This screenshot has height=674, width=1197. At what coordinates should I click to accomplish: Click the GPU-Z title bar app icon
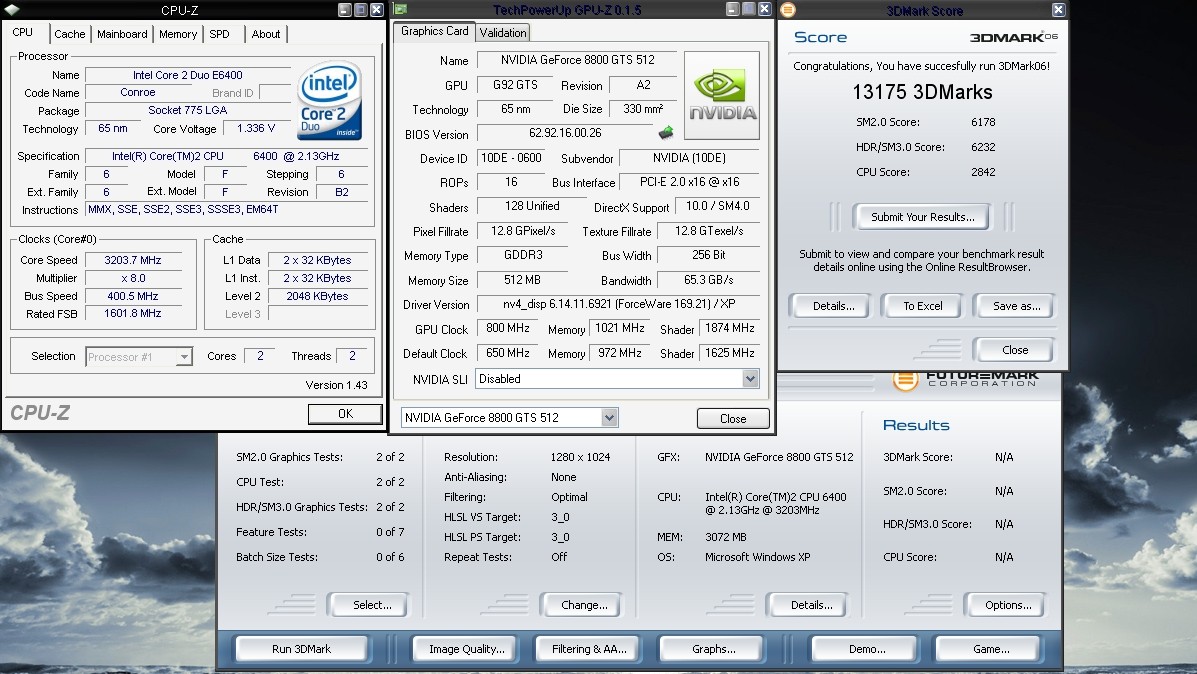click(402, 10)
